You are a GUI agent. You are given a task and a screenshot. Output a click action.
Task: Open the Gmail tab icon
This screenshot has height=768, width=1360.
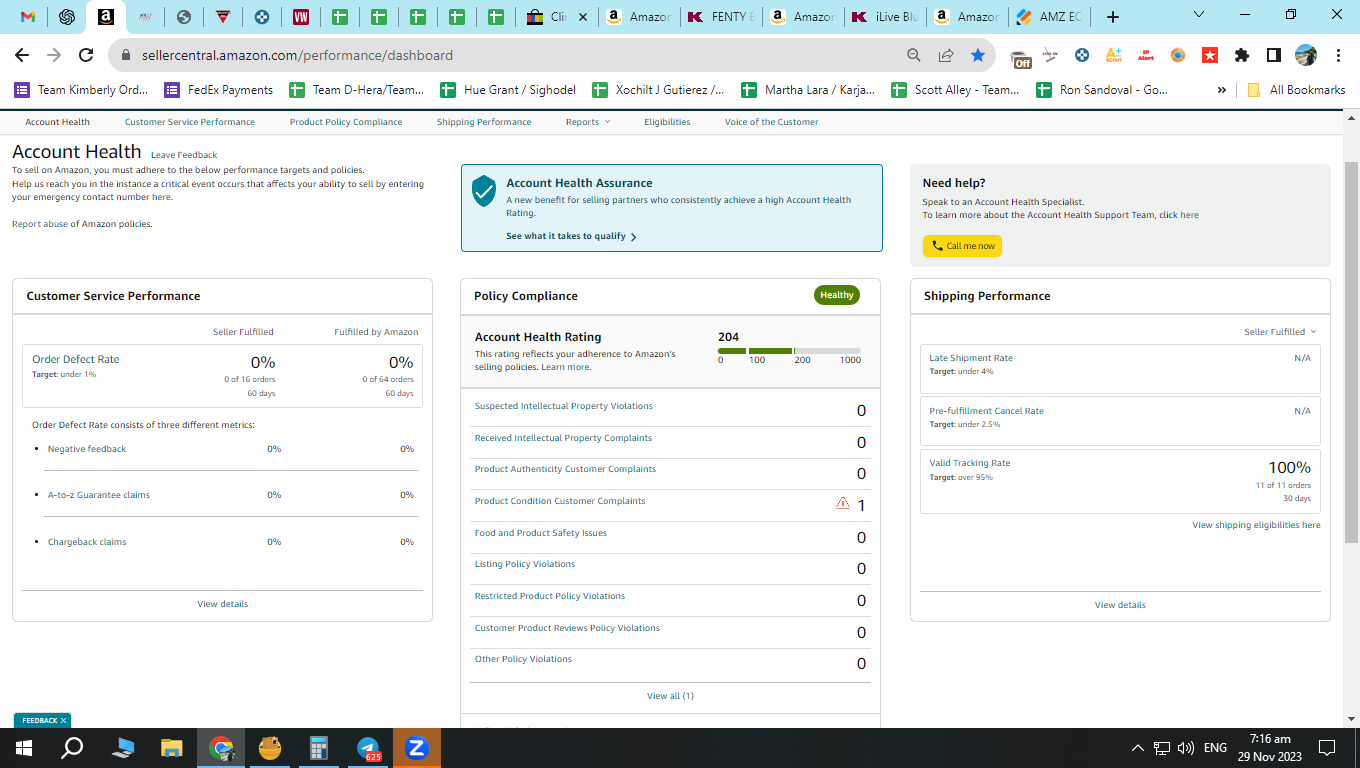[x=28, y=17]
